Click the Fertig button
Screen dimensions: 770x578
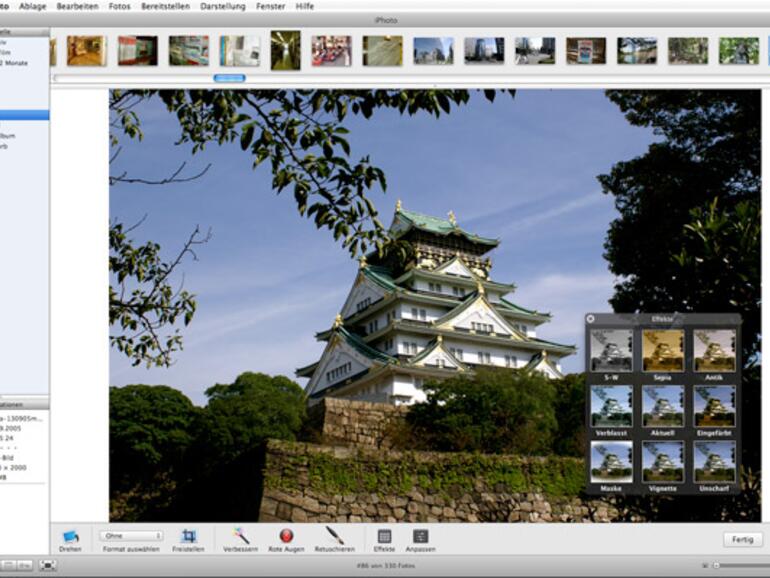[742, 539]
